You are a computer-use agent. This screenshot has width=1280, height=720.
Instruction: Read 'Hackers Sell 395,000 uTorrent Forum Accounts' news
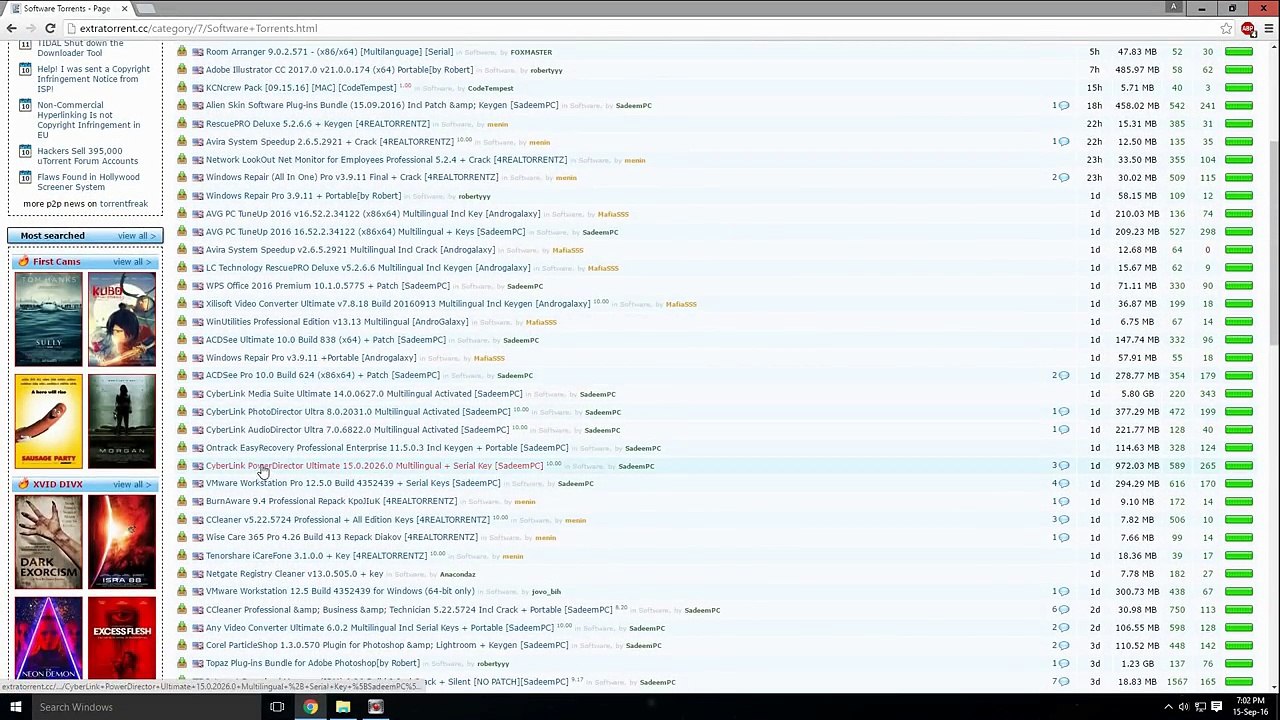pos(88,156)
